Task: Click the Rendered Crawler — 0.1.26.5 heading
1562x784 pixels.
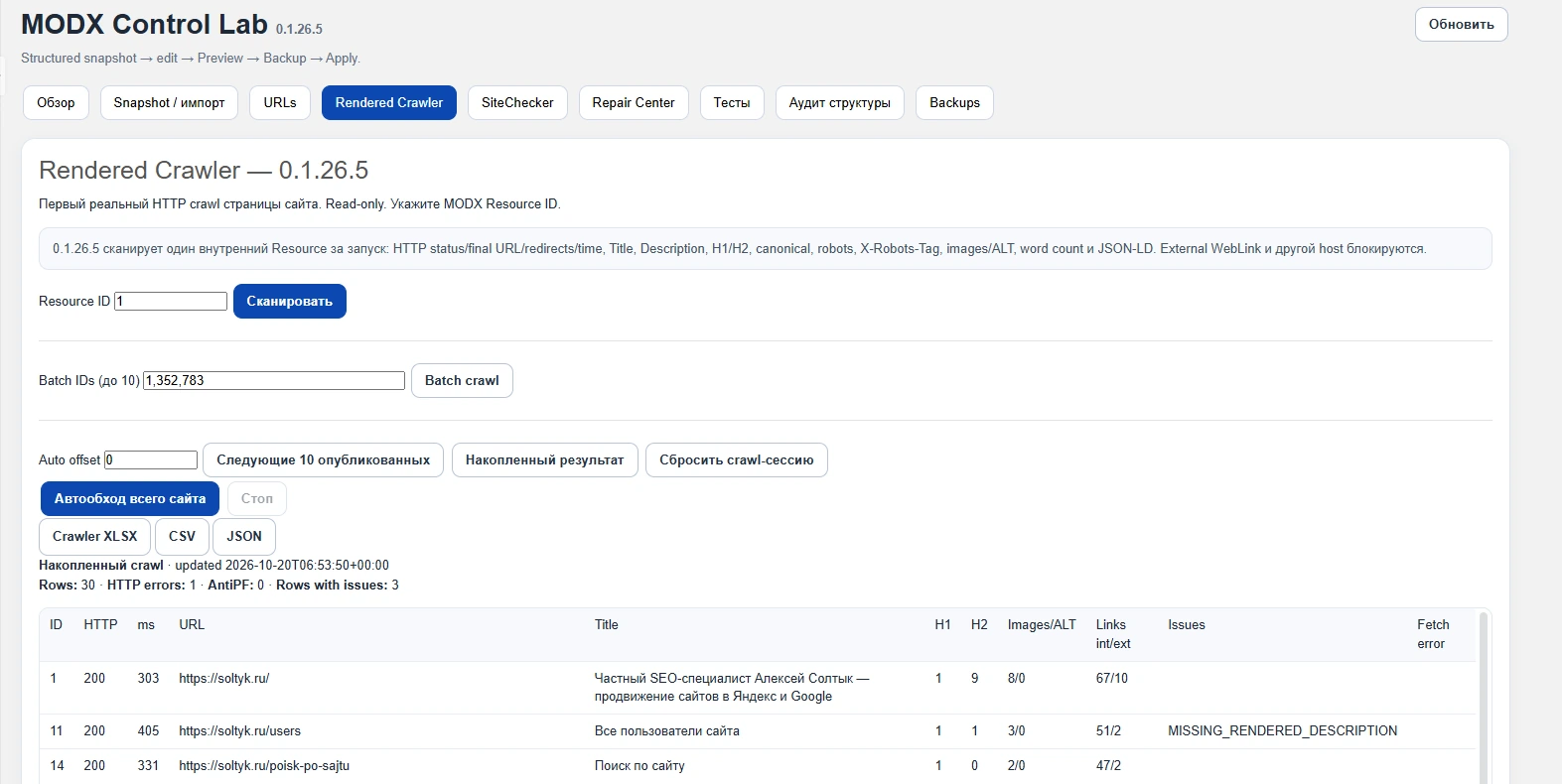Action: point(204,171)
